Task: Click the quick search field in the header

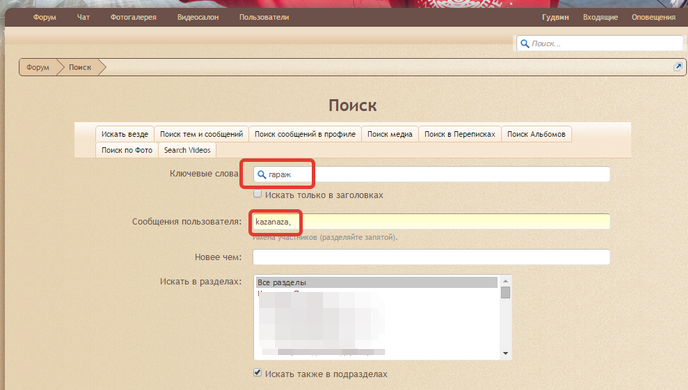Action: tap(600, 43)
